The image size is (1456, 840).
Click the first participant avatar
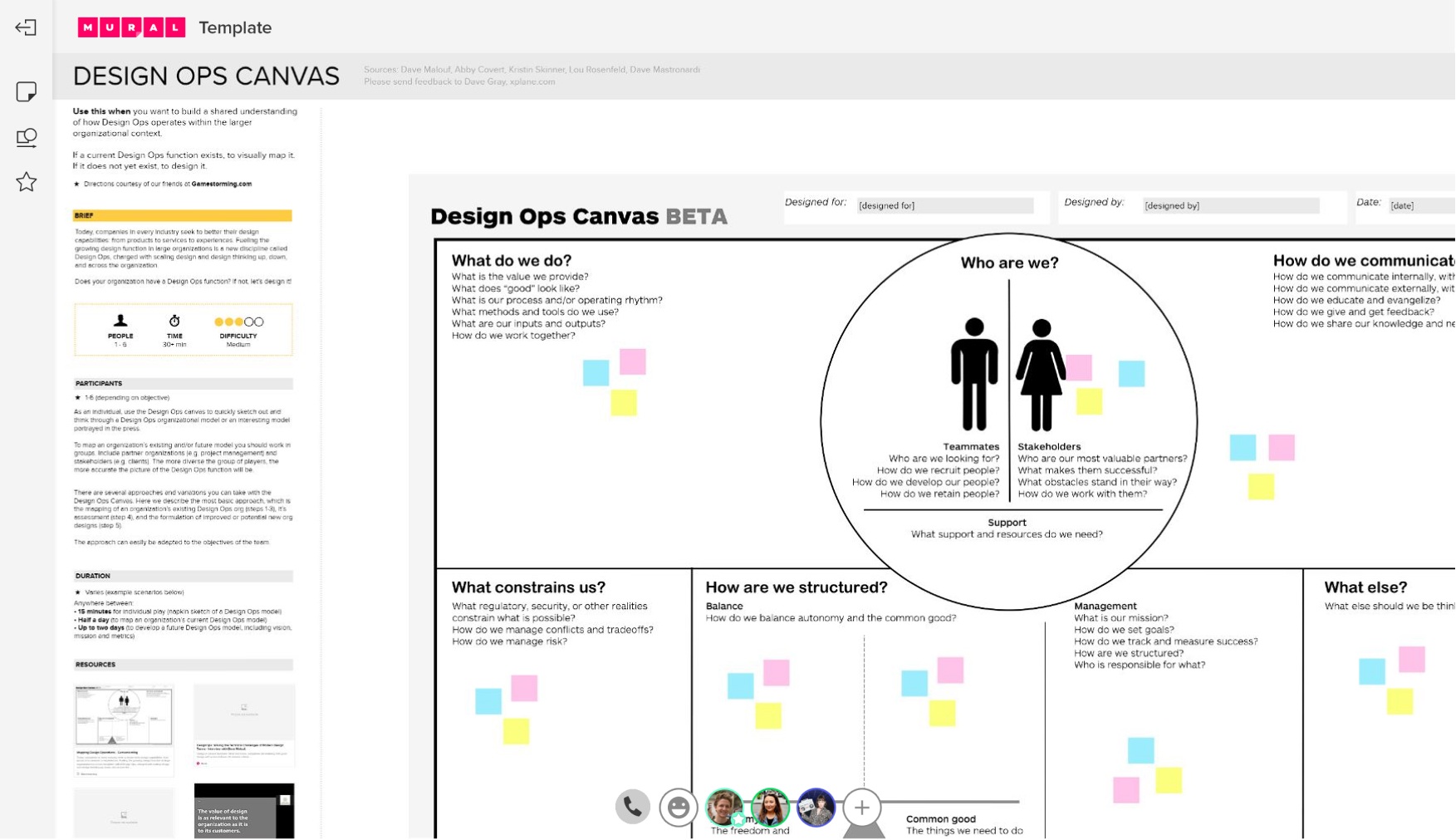point(723,806)
